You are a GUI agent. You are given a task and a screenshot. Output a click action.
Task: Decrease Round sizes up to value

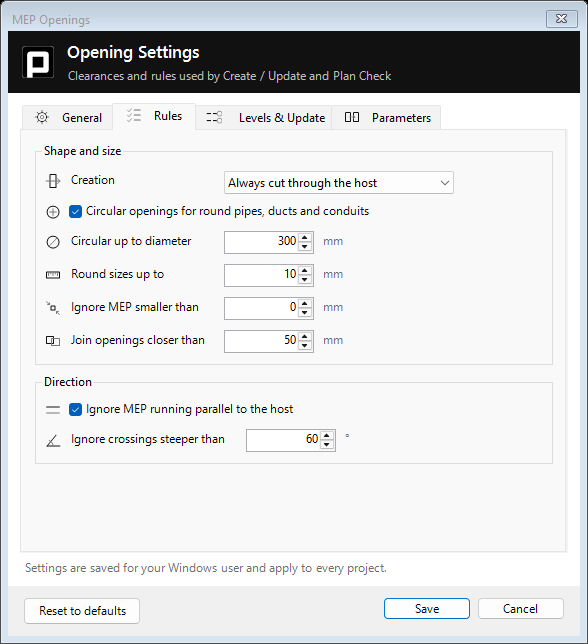point(305,280)
